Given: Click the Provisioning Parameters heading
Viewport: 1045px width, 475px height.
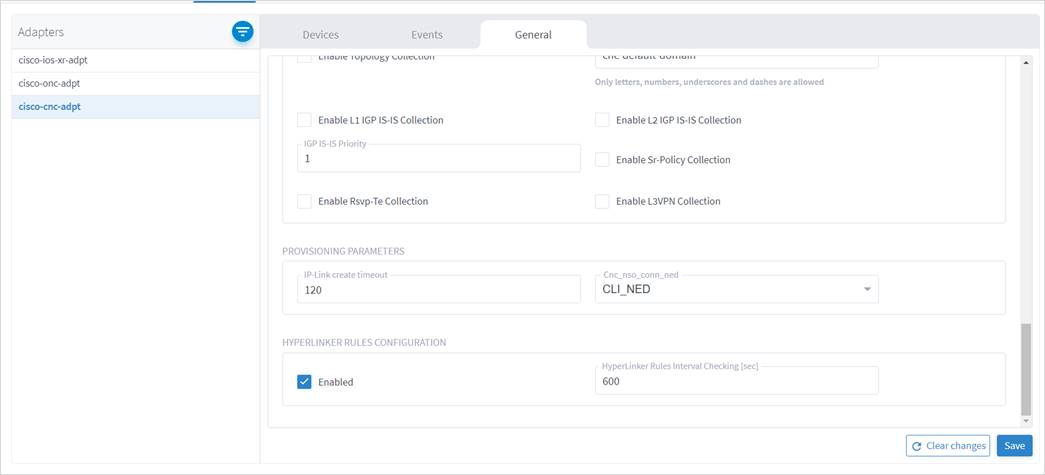Looking at the screenshot, I should click(x=343, y=251).
